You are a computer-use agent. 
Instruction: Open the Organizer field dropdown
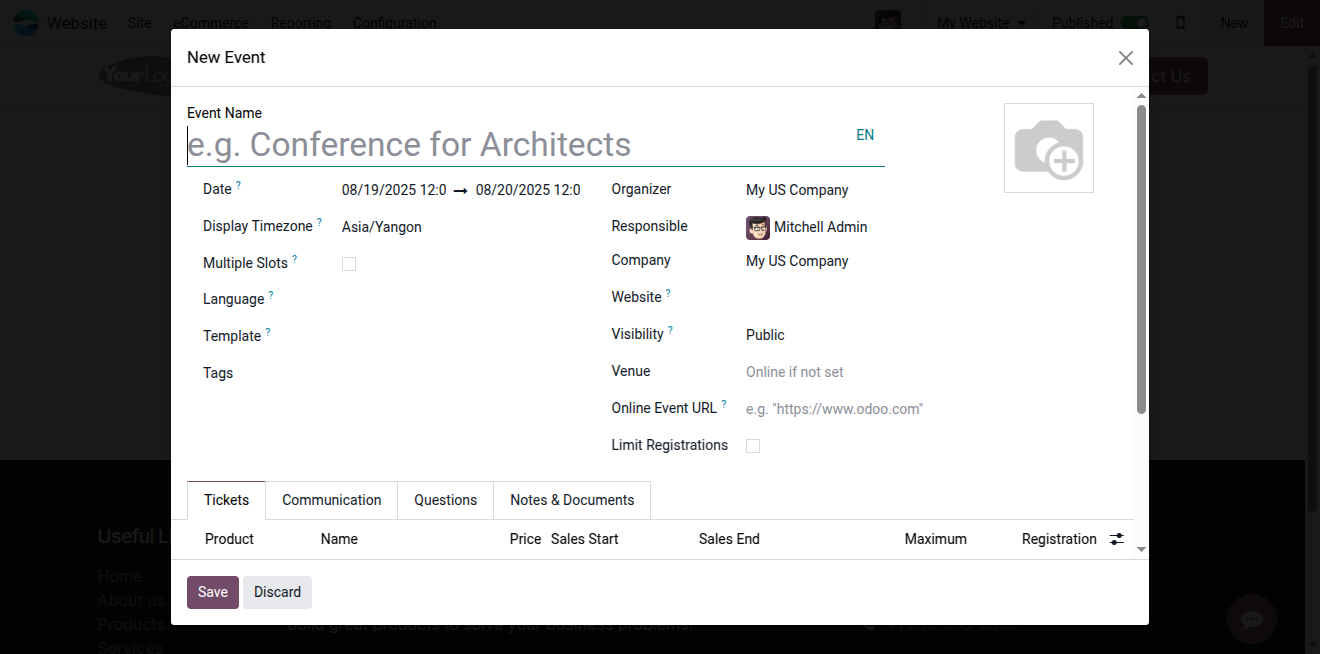[860, 190]
